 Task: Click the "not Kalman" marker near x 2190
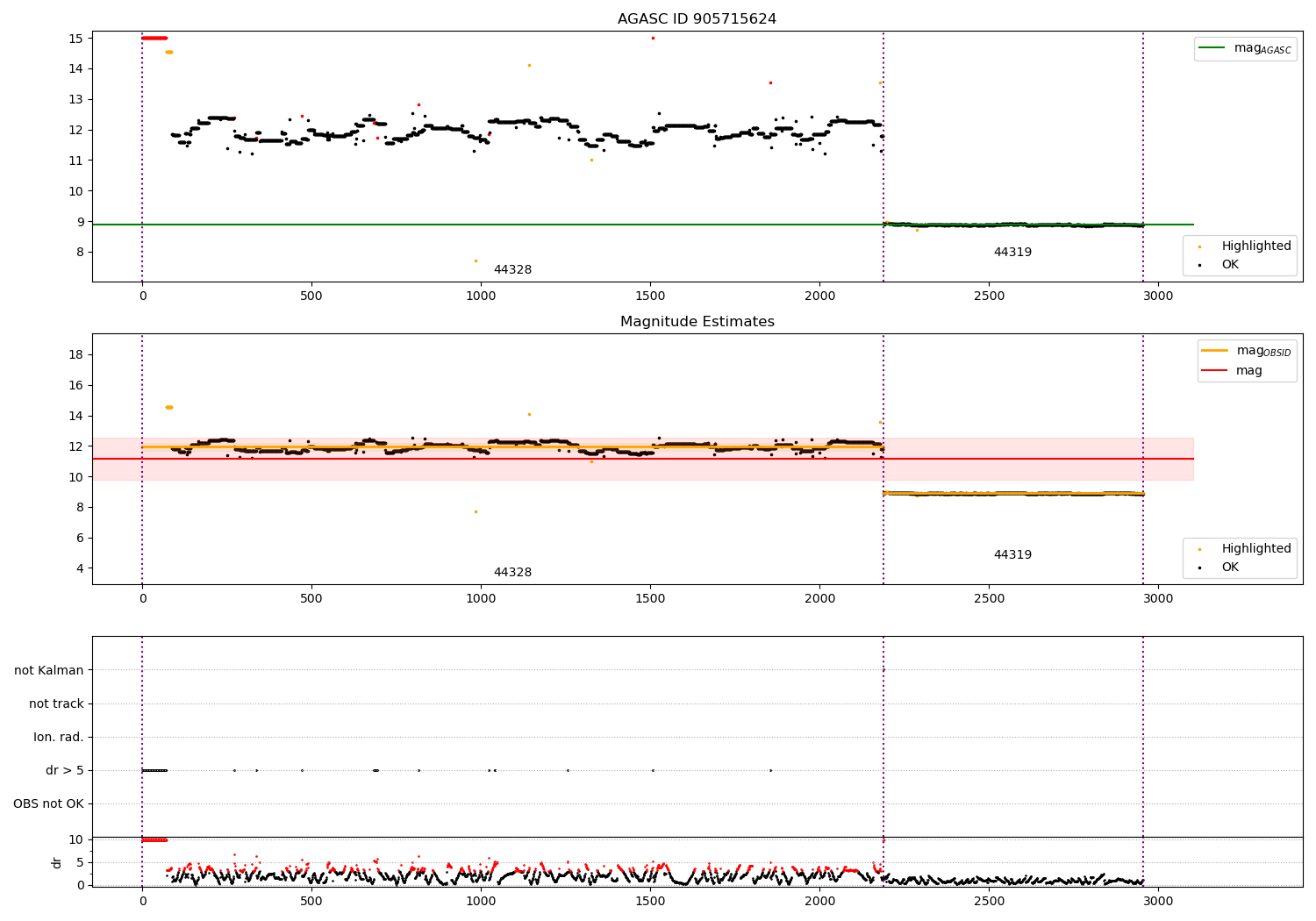point(883,670)
